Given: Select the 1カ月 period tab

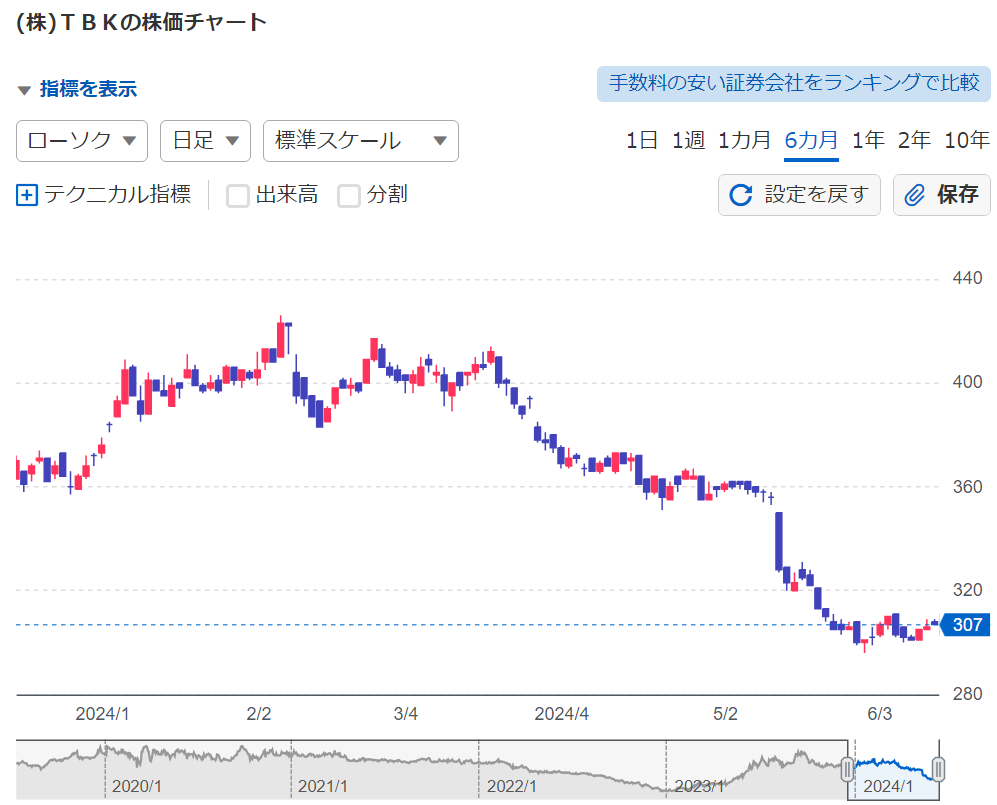Looking at the screenshot, I should pyautogui.click(x=744, y=140).
